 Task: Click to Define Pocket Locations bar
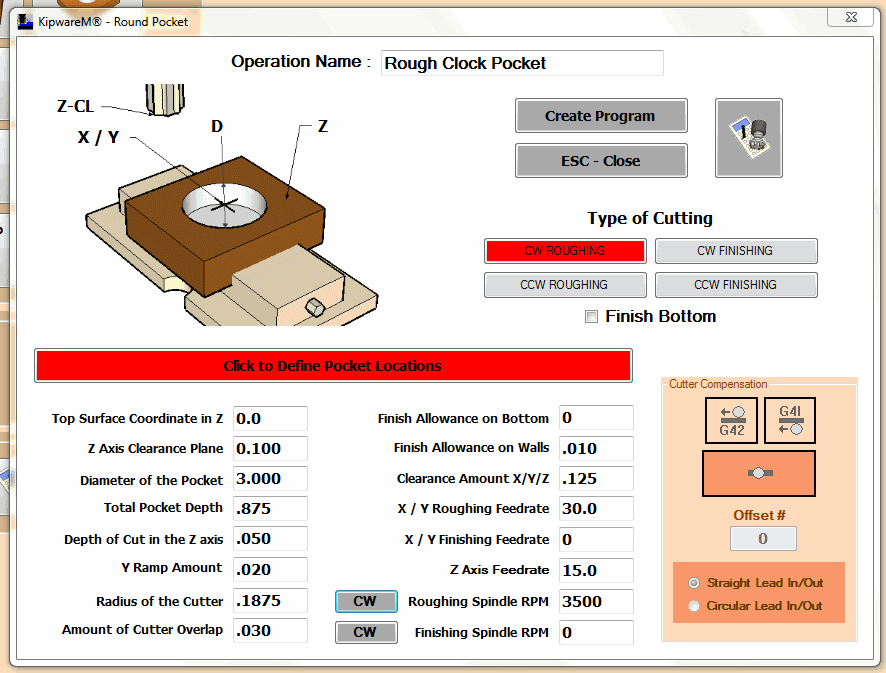pyautogui.click(x=333, y=366)
